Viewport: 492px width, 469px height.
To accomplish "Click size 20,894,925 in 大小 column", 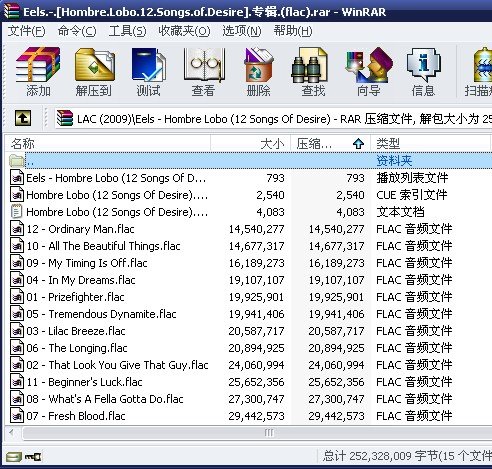I will (256, 348).
